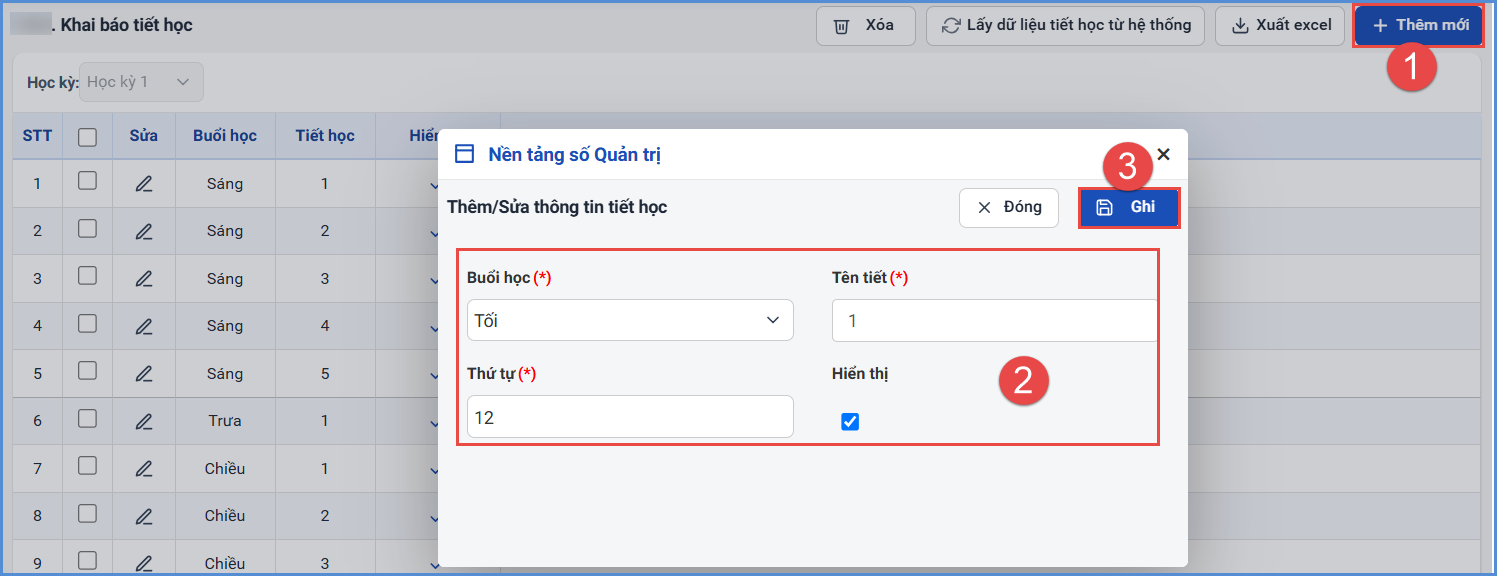Toggle the Hiển thị checkbox

click(x=850, y=421)
